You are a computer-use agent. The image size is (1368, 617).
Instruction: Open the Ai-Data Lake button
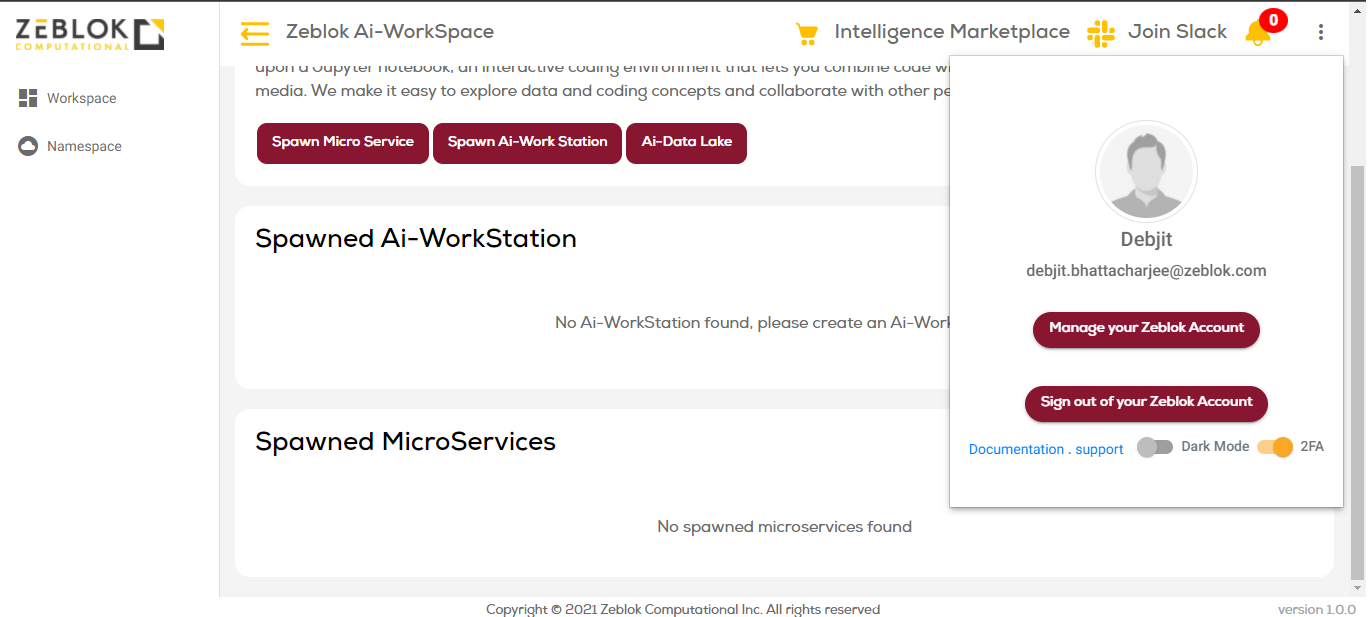click(686, 142)
